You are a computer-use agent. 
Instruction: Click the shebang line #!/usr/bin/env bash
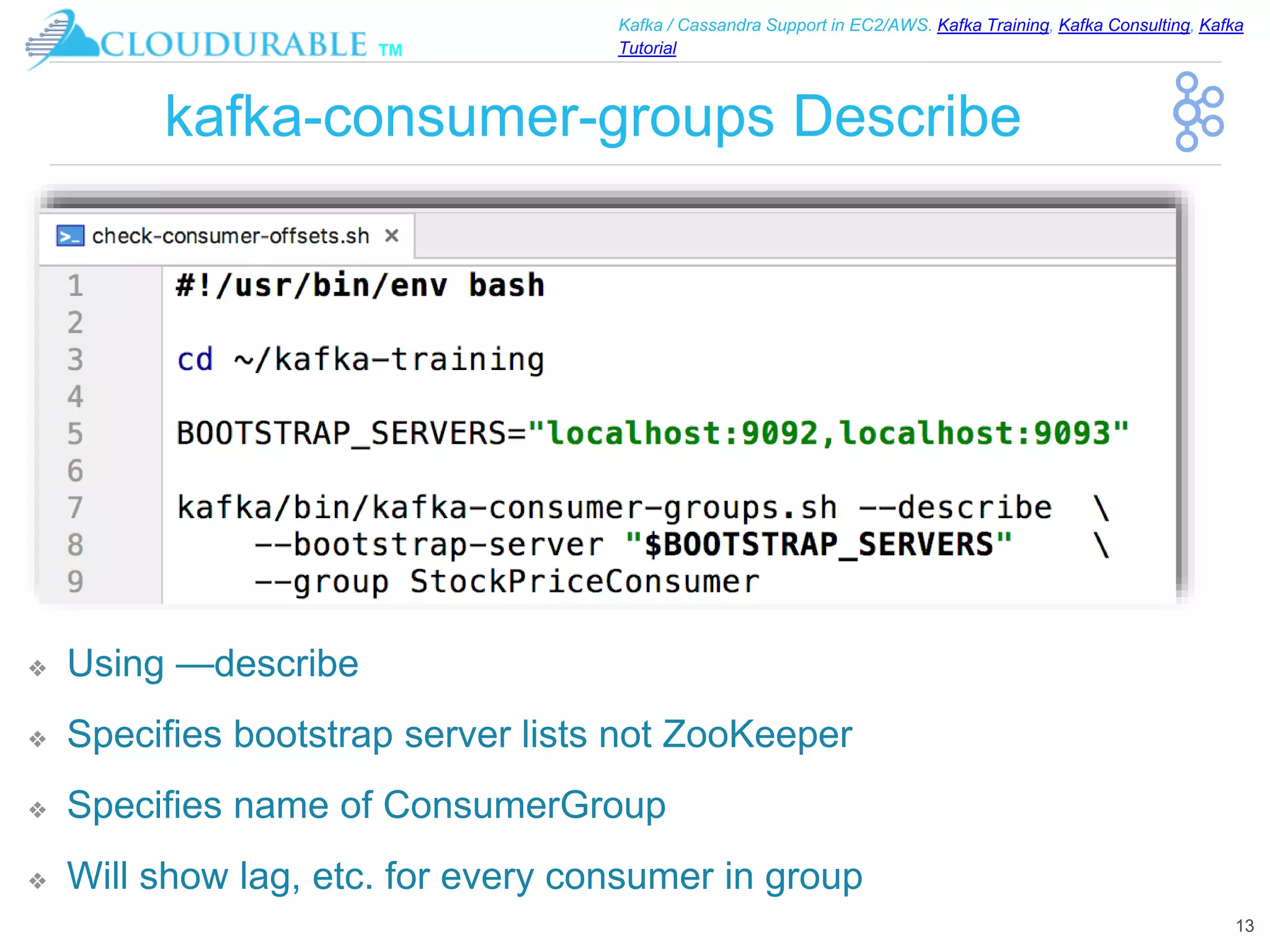pos(360,286)
